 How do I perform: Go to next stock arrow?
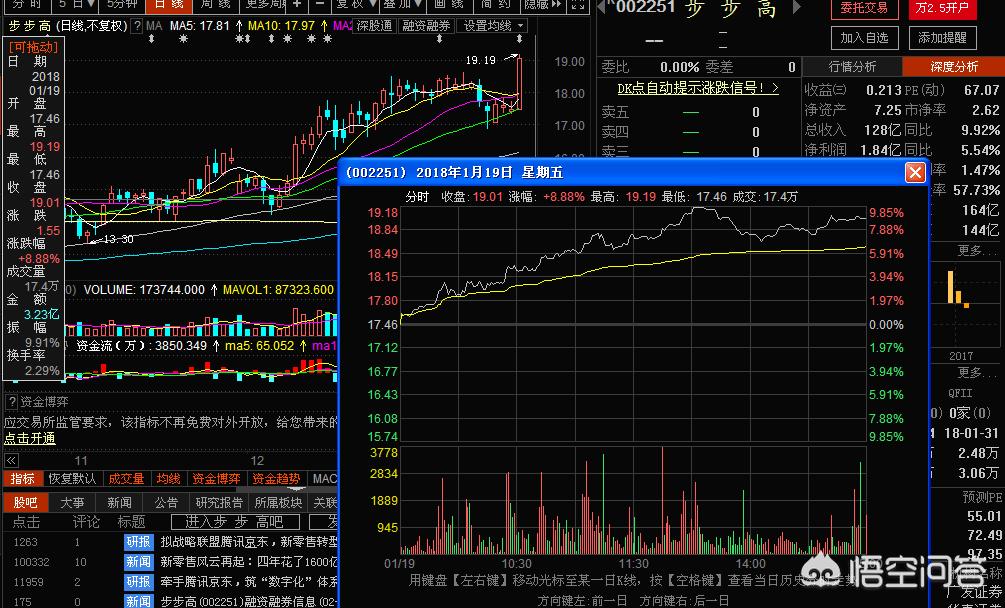pyautogui.click(x=797, y=8)
